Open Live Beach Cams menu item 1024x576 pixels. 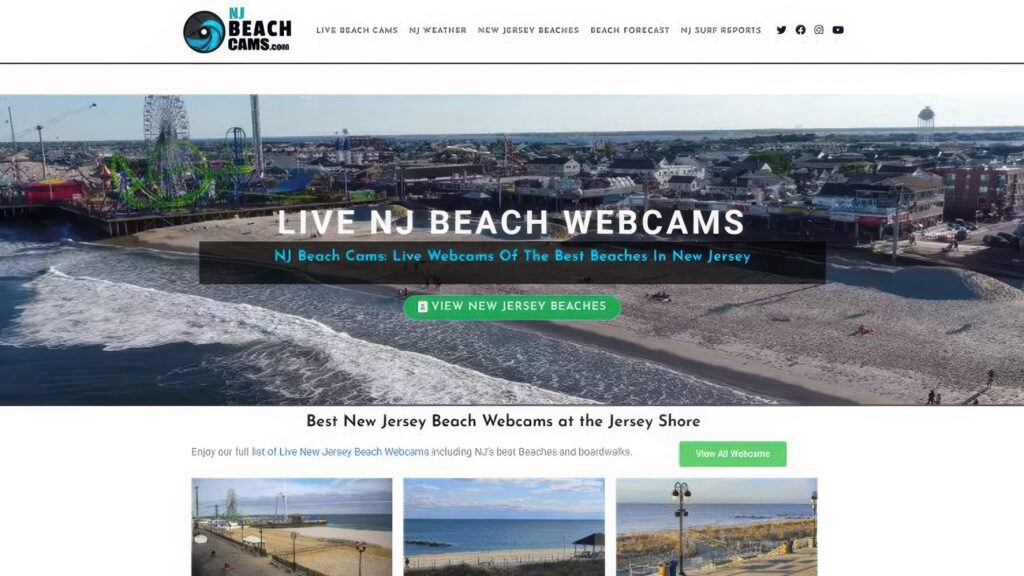[357, 30]
